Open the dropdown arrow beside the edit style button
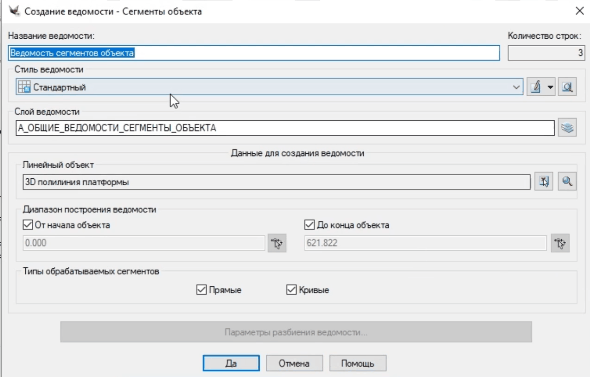 click(x=550, y=87)
